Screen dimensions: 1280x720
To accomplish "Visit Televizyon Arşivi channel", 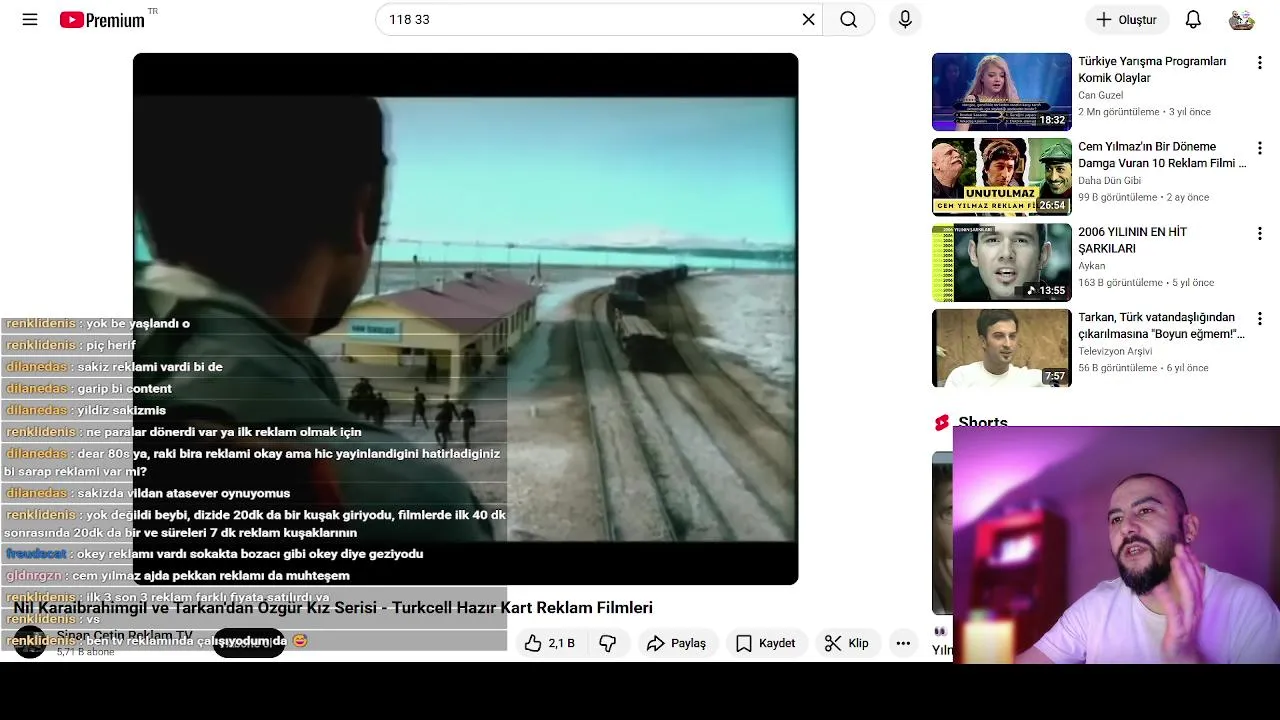I will coord(1115,351).
